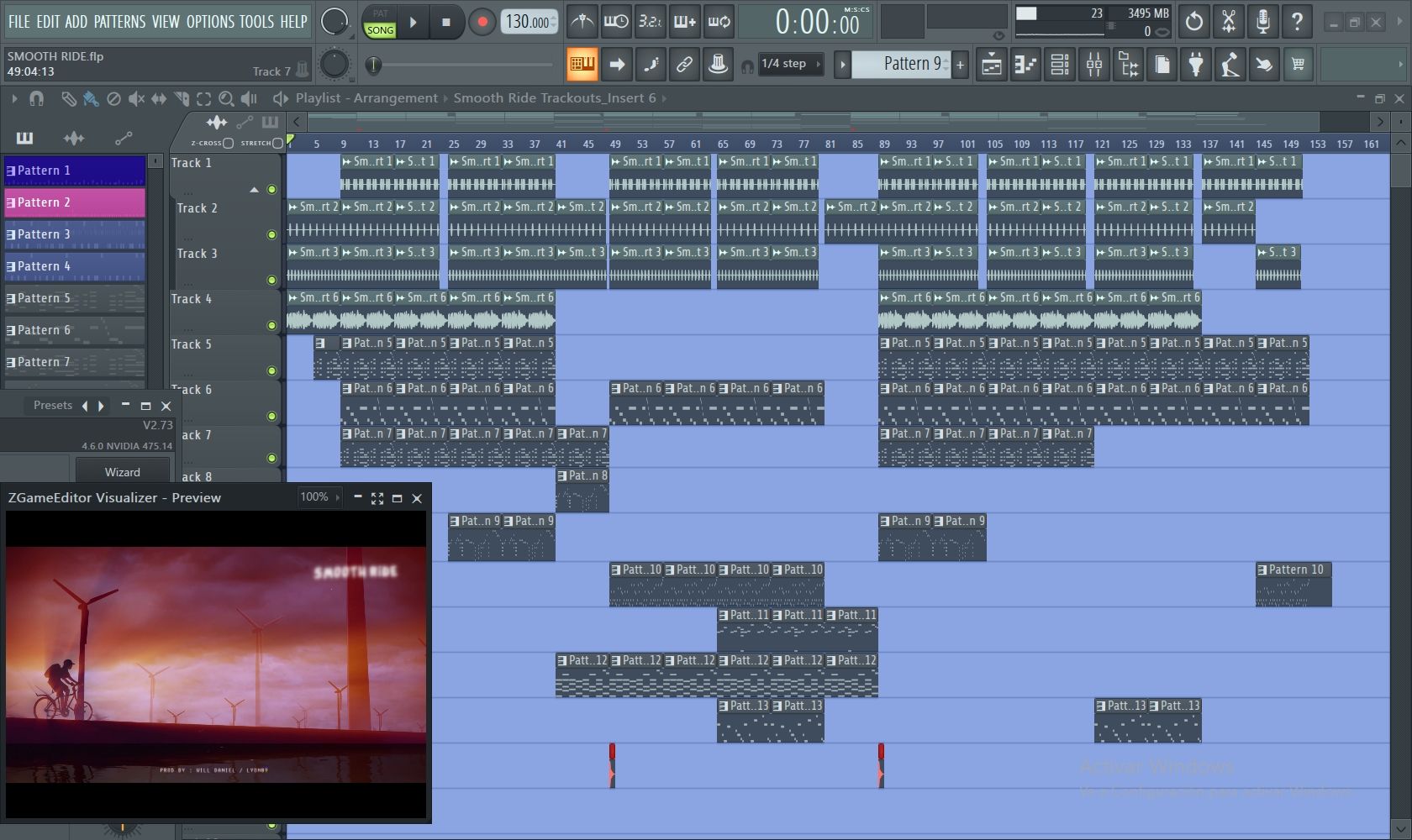This screenshot has height=840, width=1412.
Task: Open the 1/4 step snap dropdown
Action: pos(791,64)
